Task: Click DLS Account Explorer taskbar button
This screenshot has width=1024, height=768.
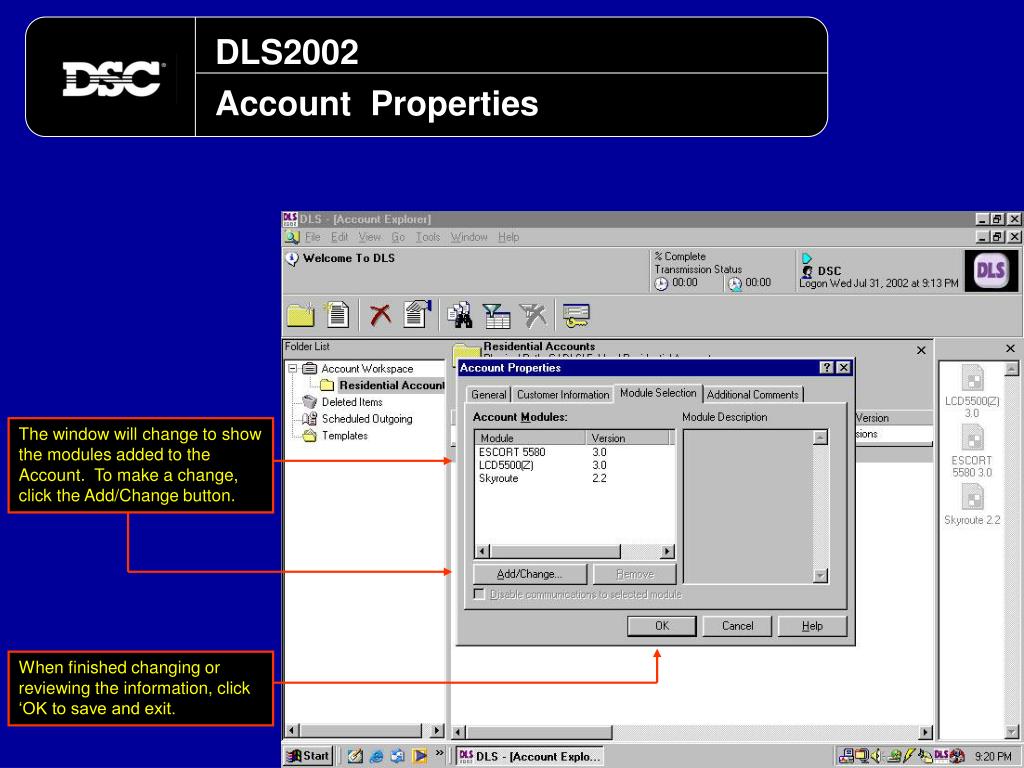Action: coord(530,756)
